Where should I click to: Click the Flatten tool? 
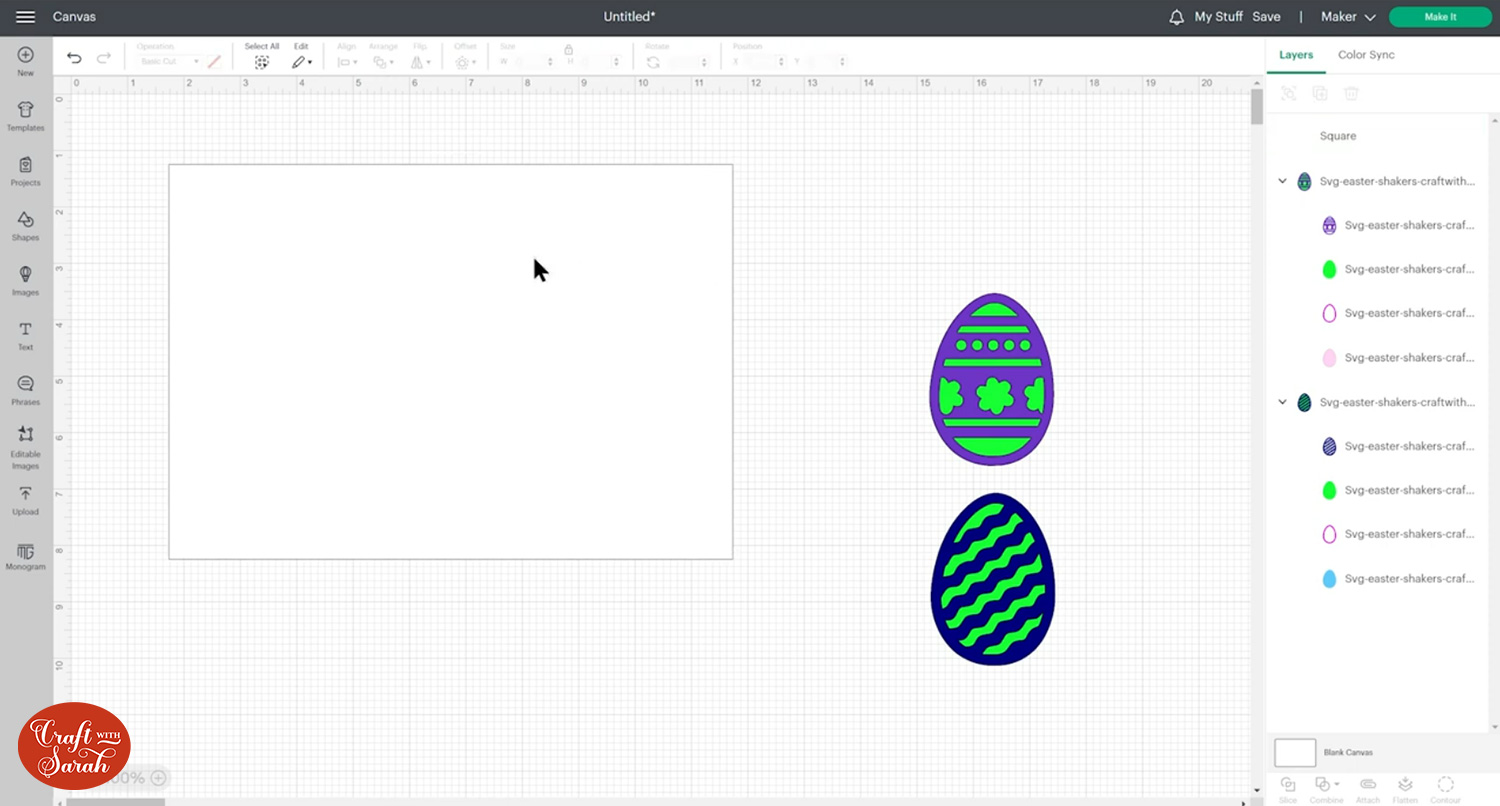click(x=1405, y=789)
